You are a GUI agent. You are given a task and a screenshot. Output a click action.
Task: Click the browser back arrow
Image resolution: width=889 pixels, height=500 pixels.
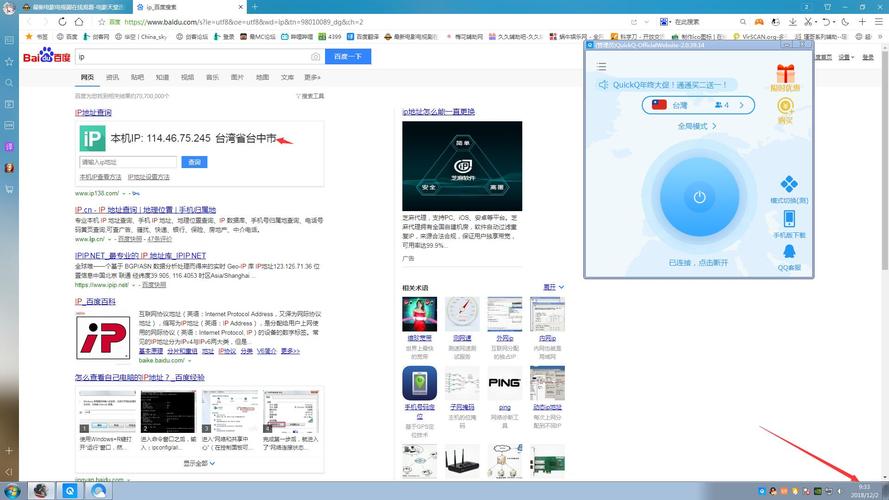click(29, 22)
